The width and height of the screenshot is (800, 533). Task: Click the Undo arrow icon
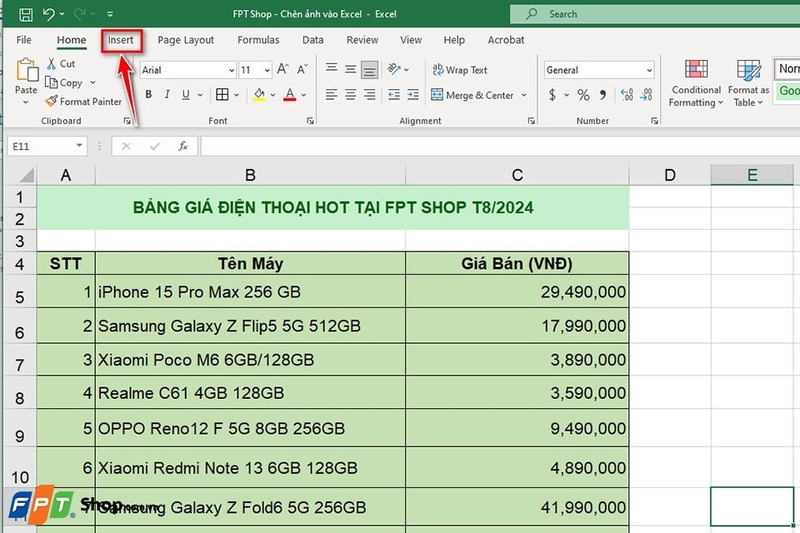pyautogui.click(x=48, y=14)
